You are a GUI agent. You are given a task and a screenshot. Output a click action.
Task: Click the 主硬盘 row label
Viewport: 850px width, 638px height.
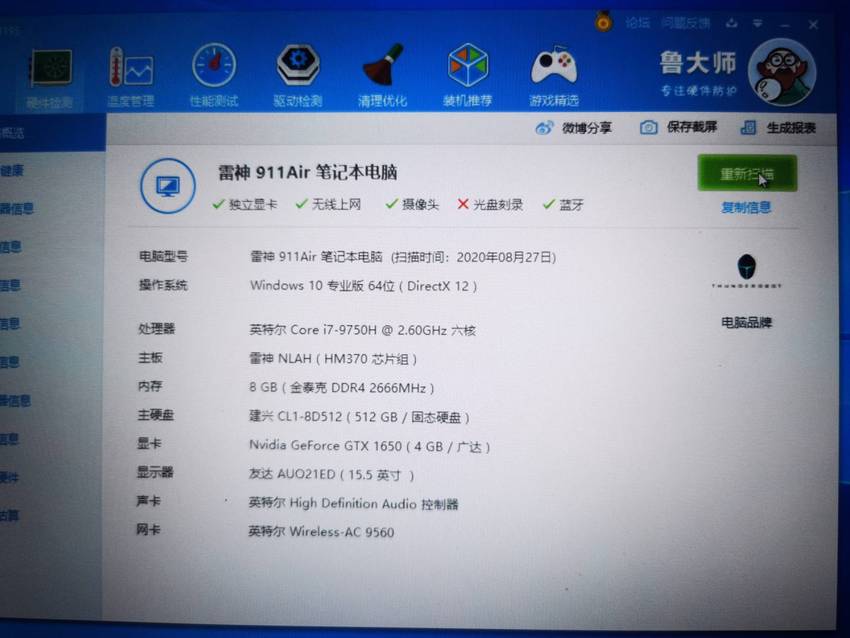(x=156, y=415)
